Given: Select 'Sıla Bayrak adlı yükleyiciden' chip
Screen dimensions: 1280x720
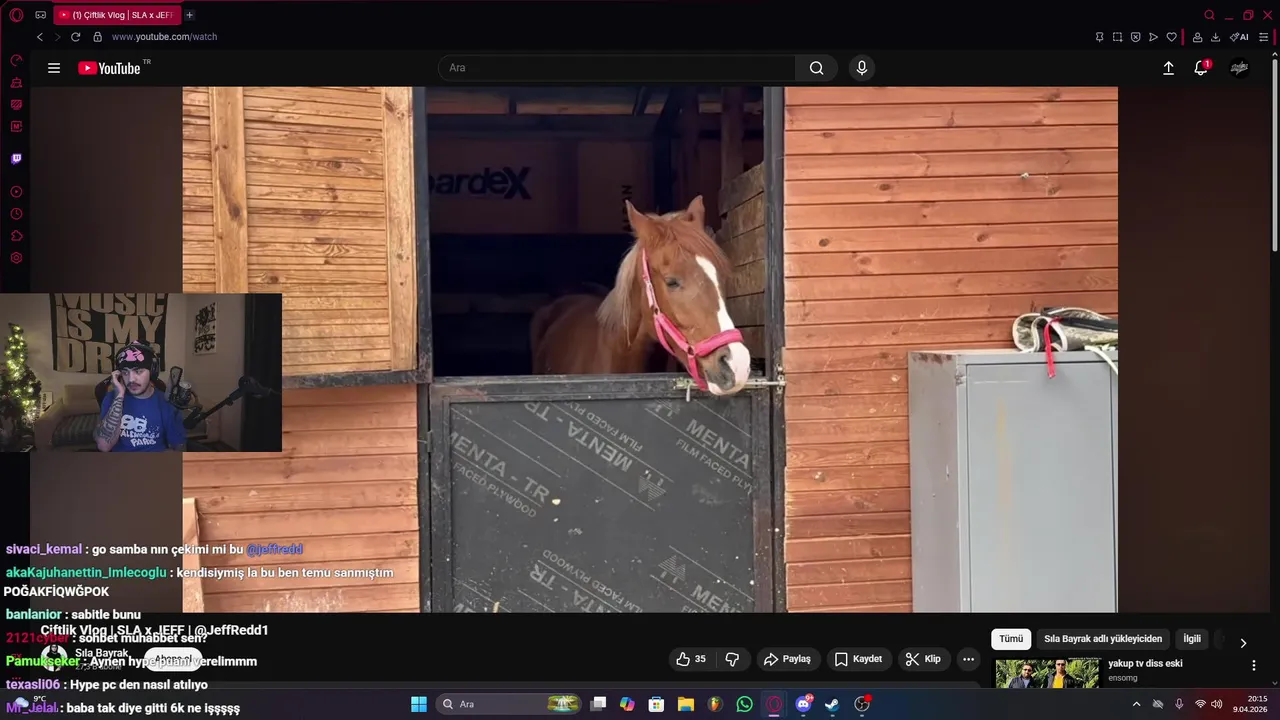Looking at the screenshot, I should click(1103, 639).
